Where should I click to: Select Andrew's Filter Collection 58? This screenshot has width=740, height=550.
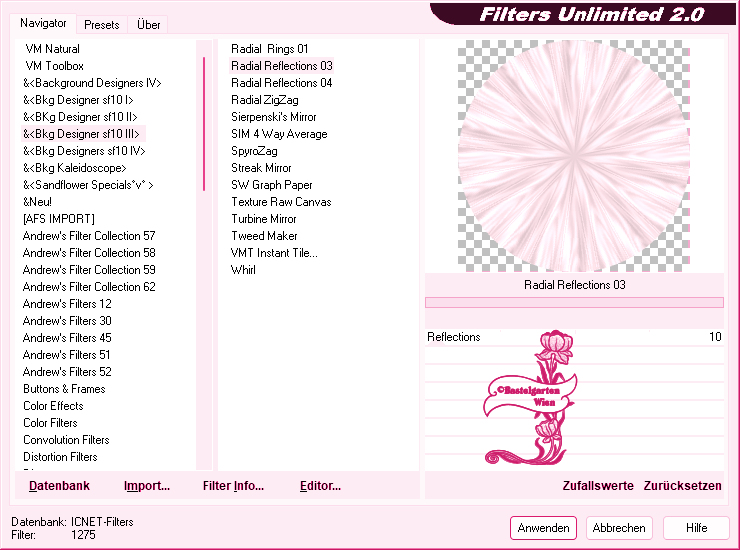(89, 253)
